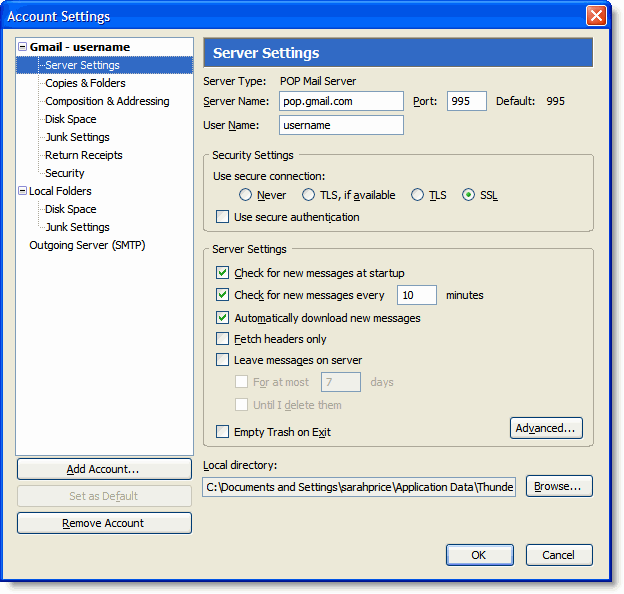Select the SSL radio button
Image resolution: width=624 pixels, height=594 pixels.
coord(468,195)
